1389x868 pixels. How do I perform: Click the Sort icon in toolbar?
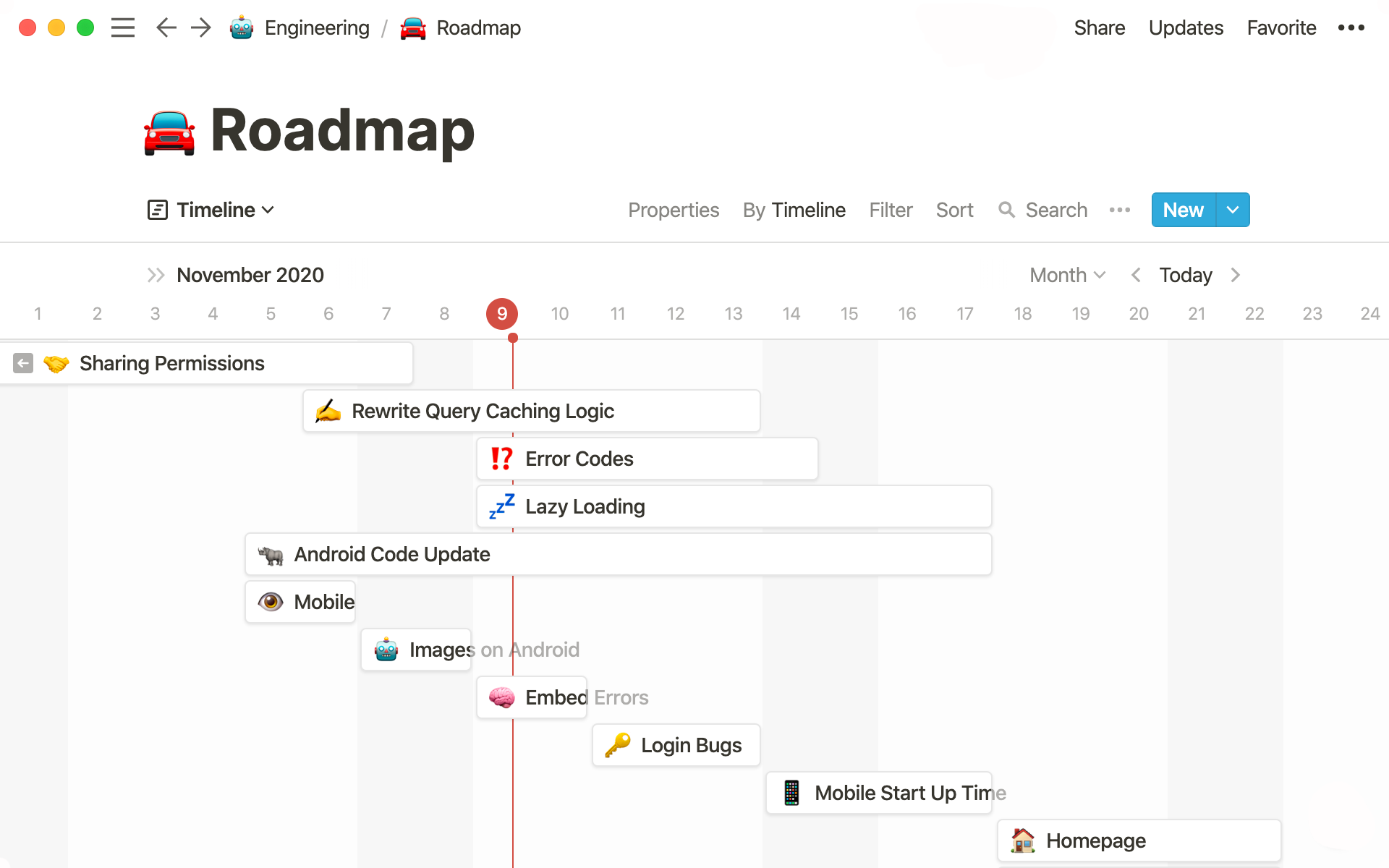pos(955,210)
